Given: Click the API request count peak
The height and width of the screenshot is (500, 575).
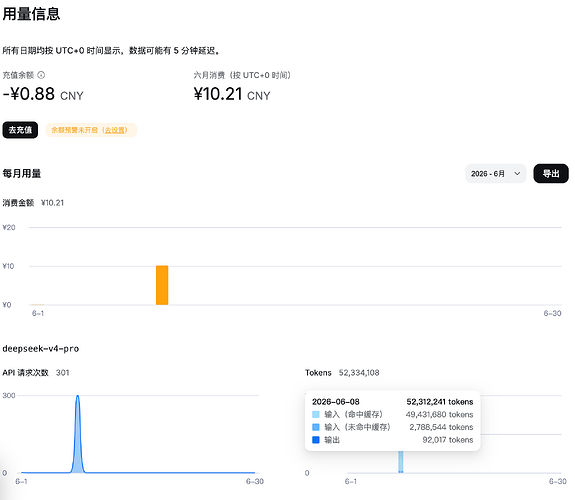Looking at the screenshot, I should point(77,397).
